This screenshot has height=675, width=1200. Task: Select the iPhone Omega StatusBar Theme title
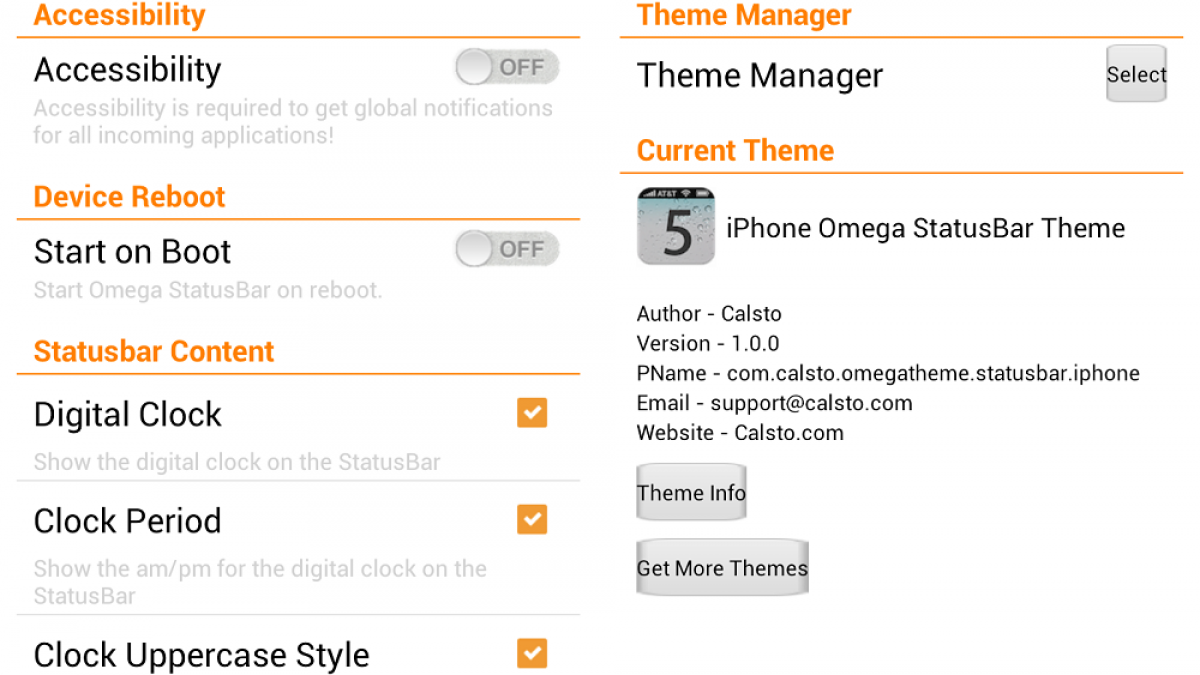925,228
